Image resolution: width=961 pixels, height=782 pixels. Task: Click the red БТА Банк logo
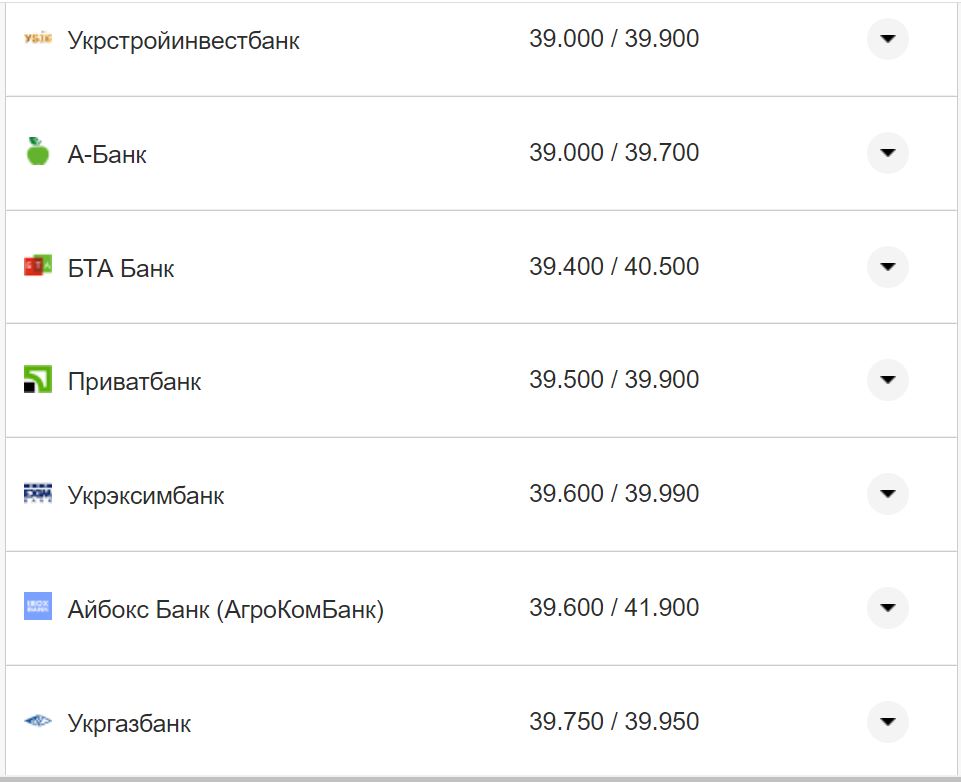36,267
